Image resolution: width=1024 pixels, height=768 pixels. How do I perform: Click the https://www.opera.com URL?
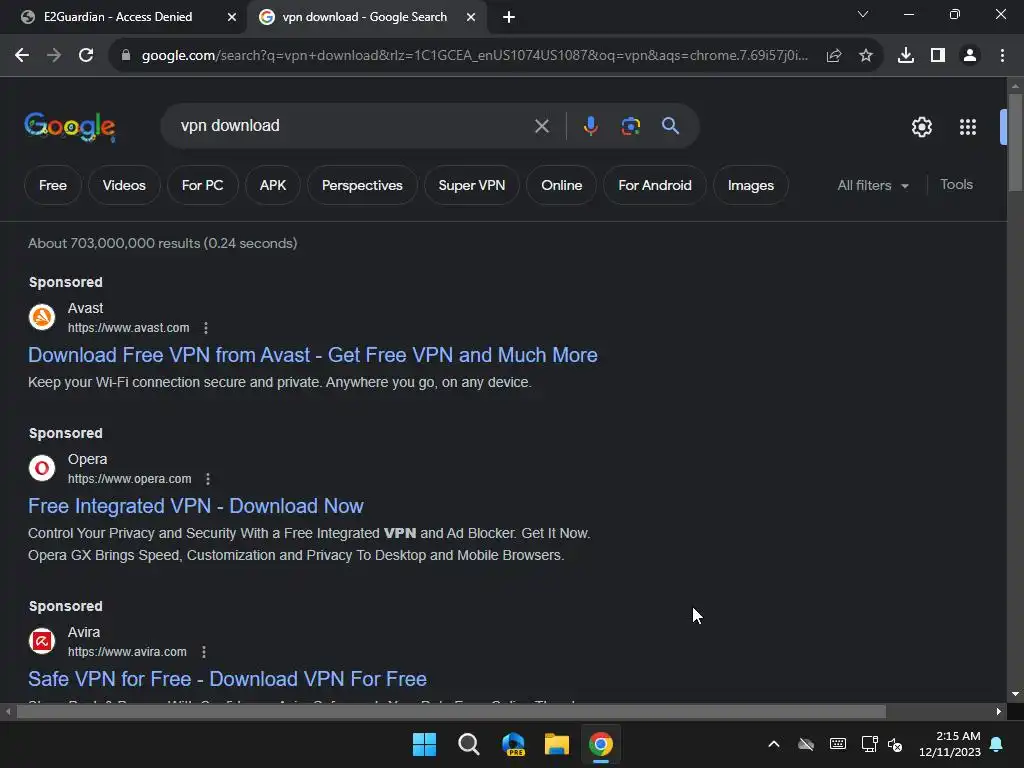click(x=129, y=479)
